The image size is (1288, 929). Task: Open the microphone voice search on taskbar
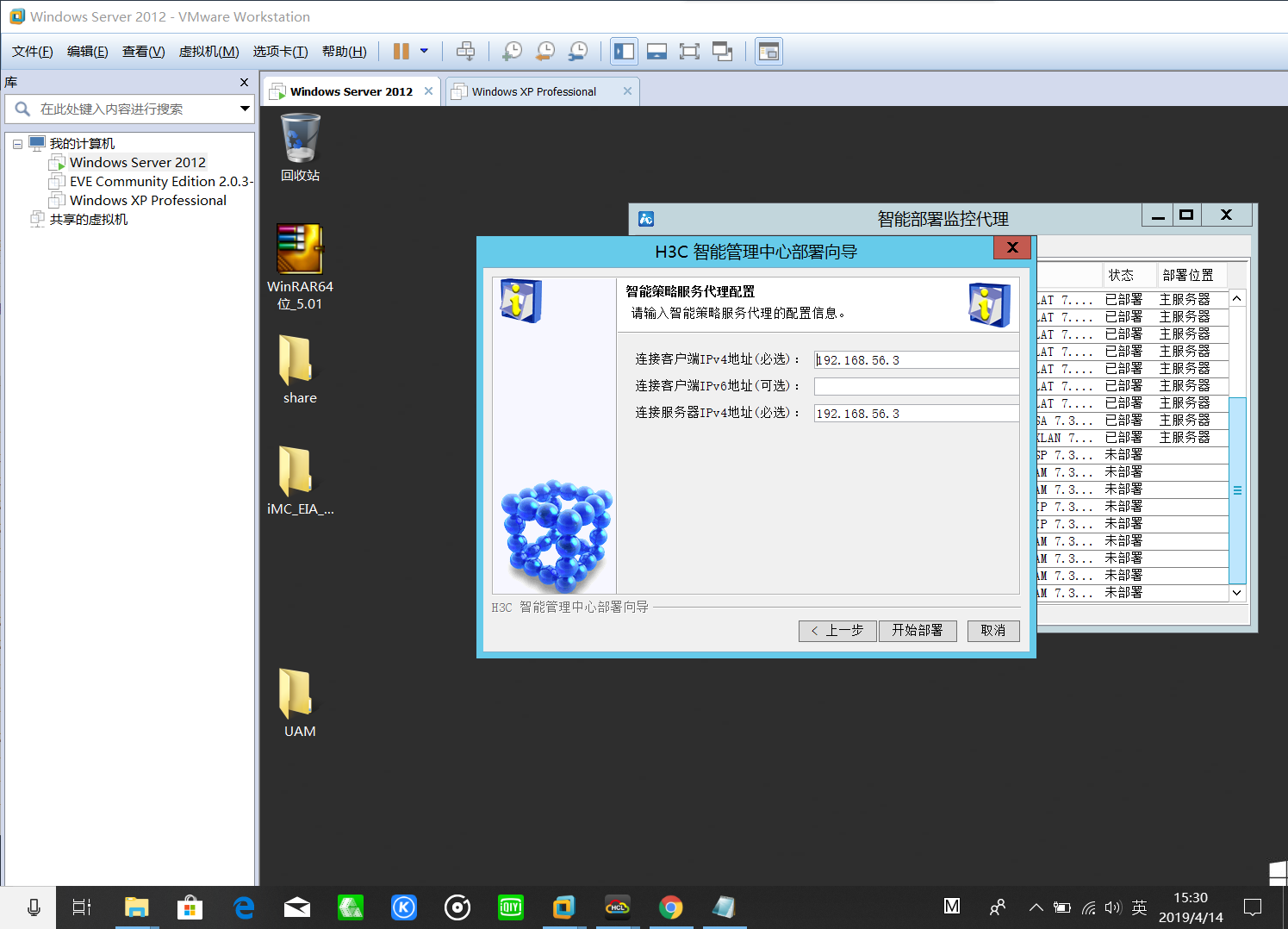point(34,907)
